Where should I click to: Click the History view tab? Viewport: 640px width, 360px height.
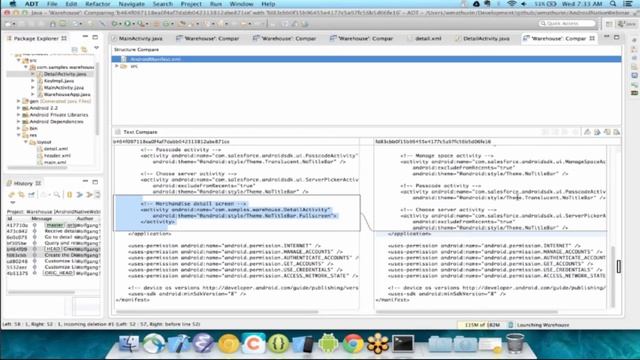tap(23, 183)
